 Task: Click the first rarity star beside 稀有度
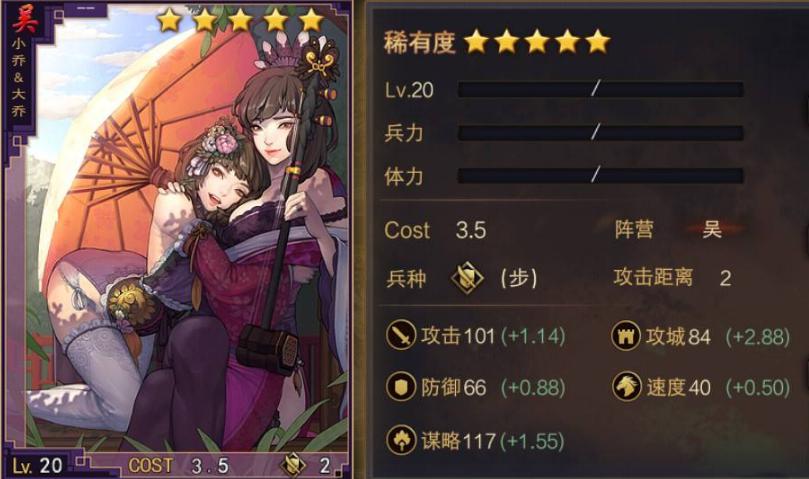(476, 42)
